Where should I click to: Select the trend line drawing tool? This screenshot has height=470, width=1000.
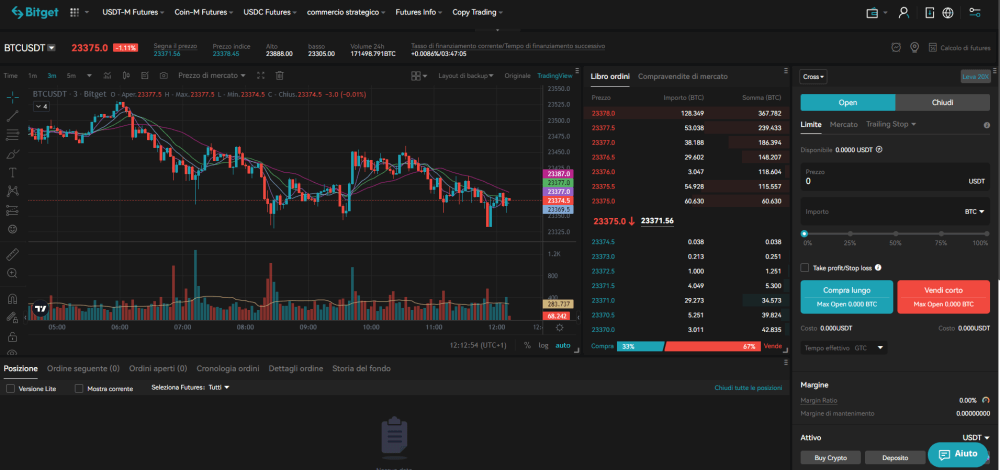click(12, 116)
